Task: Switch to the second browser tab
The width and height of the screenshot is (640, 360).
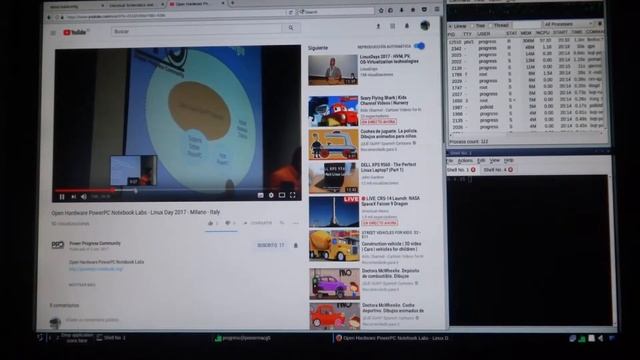Action: [x=135, y=5]
